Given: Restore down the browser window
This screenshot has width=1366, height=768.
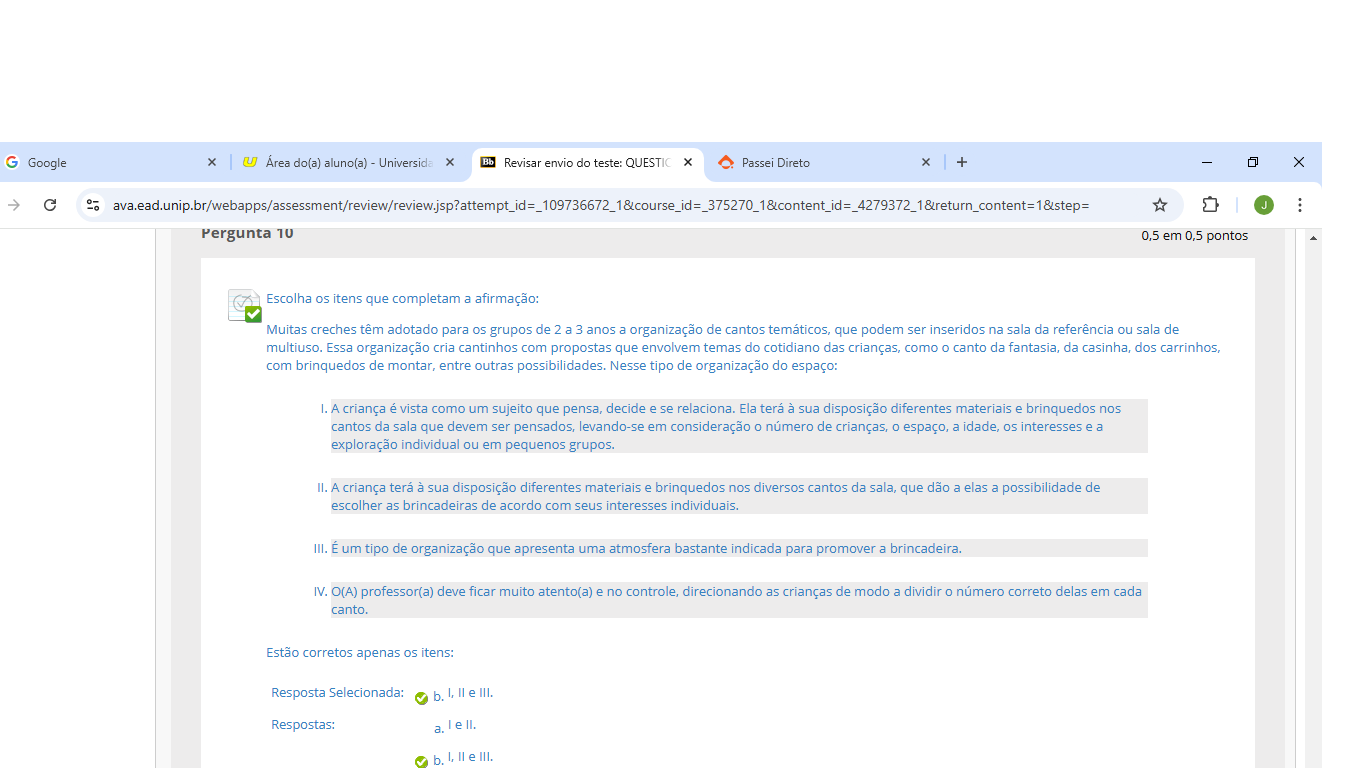Looking at the screenshot, I should pyautogui.click(x=1253, y=162).
